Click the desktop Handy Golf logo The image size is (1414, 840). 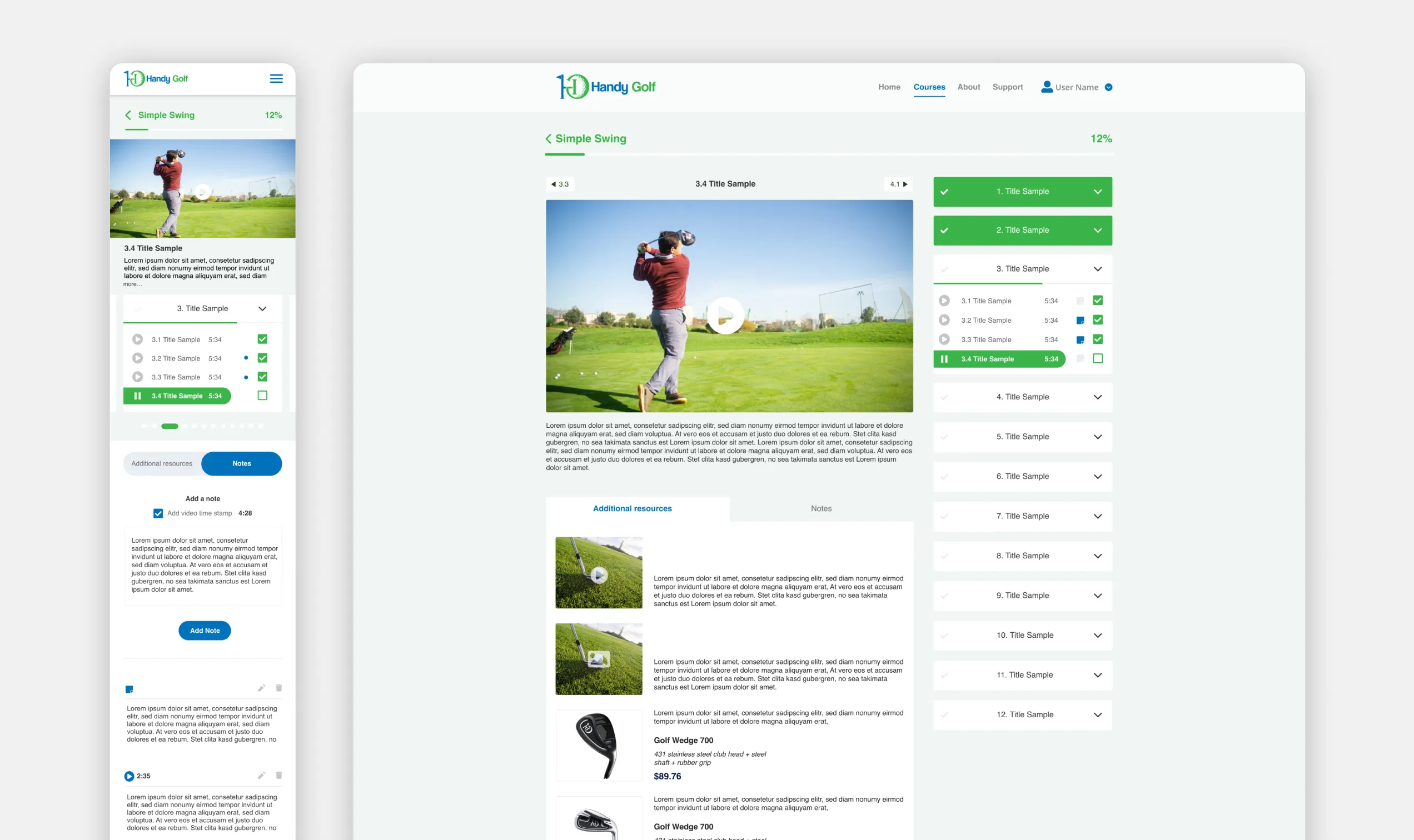click(x=605, y=87)
